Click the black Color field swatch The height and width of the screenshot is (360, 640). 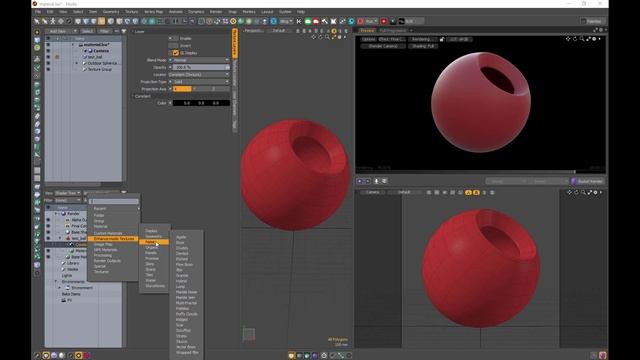[201, 103]
